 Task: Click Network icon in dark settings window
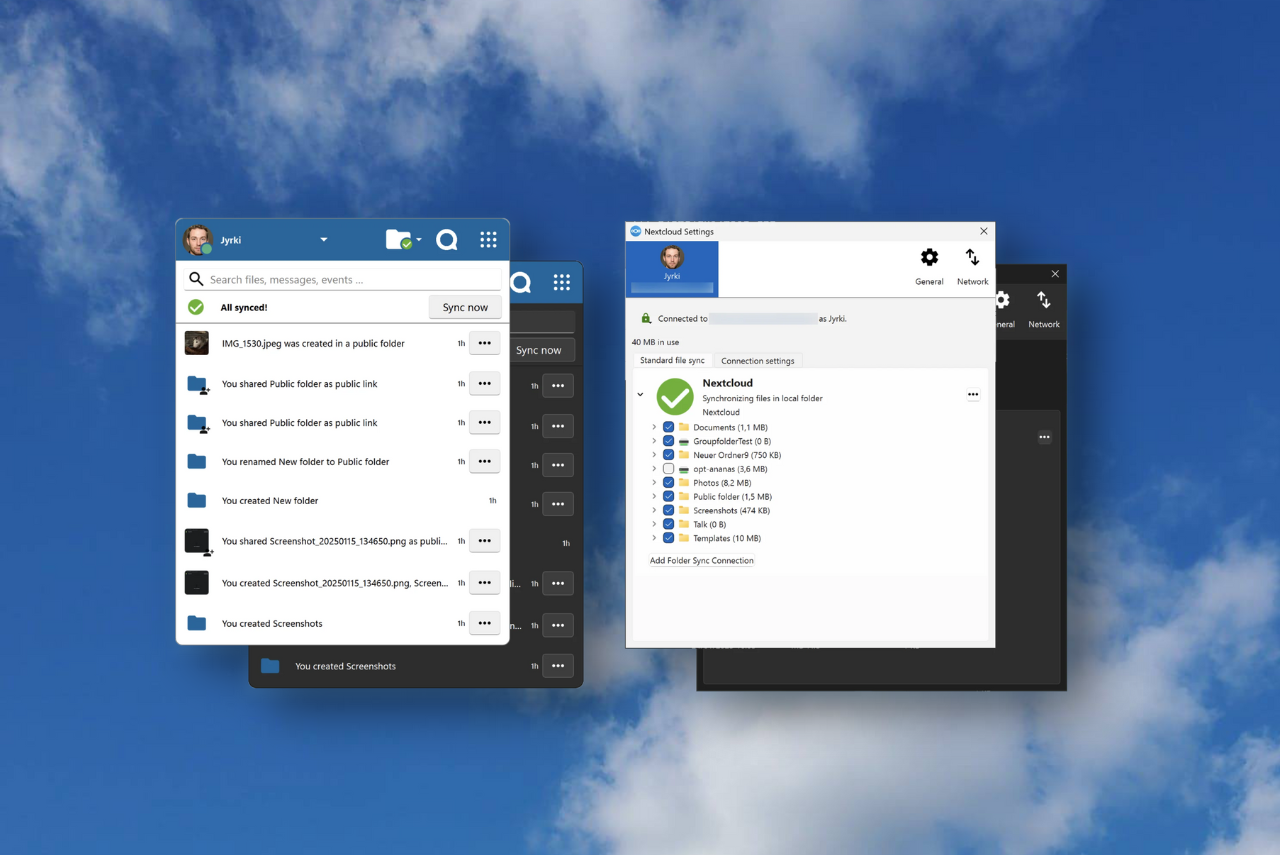(x=1043, y=309)
